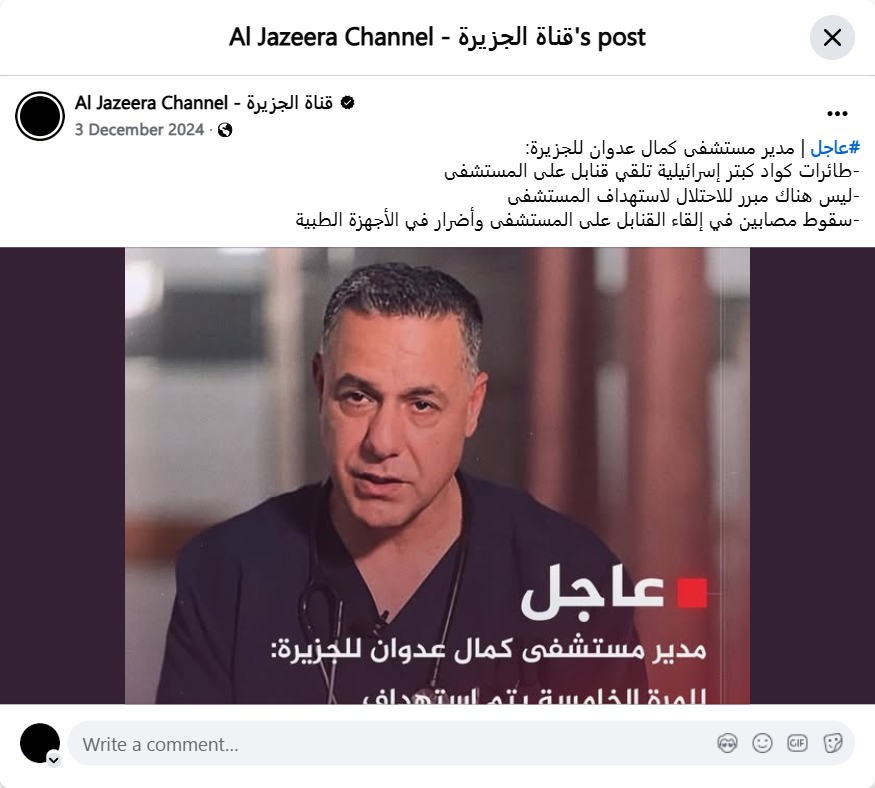875x788 pixels.
Task: Close the Al Jazeera post dialog
Action: [832, 38]
